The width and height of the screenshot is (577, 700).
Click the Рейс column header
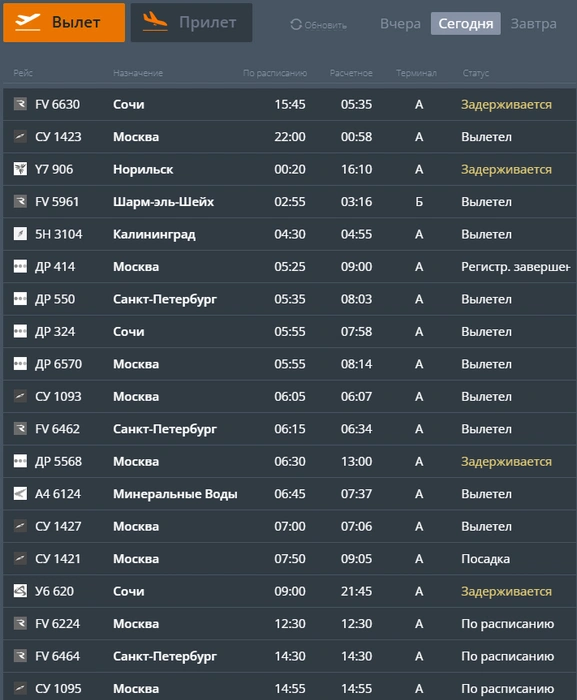click(23, 73)
